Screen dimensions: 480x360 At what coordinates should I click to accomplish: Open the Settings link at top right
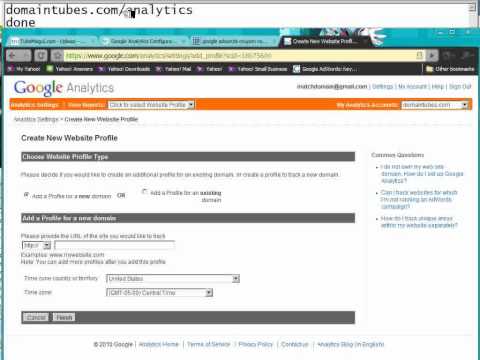tap(382, 87)
